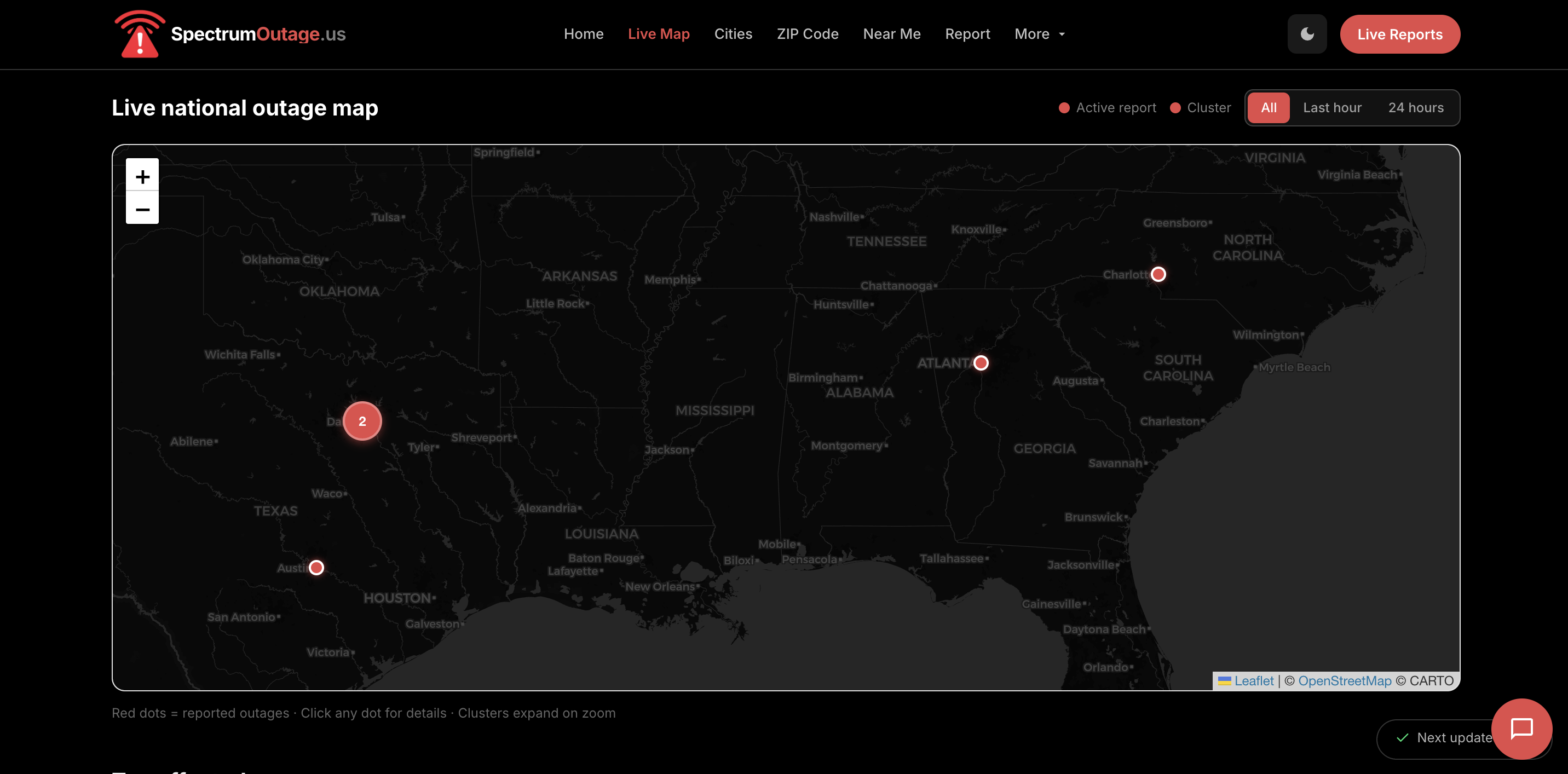This screenshot has width=1568, height=774.
Task: Open the OpenStreetMap attribution link
Action: (1344, 681)
